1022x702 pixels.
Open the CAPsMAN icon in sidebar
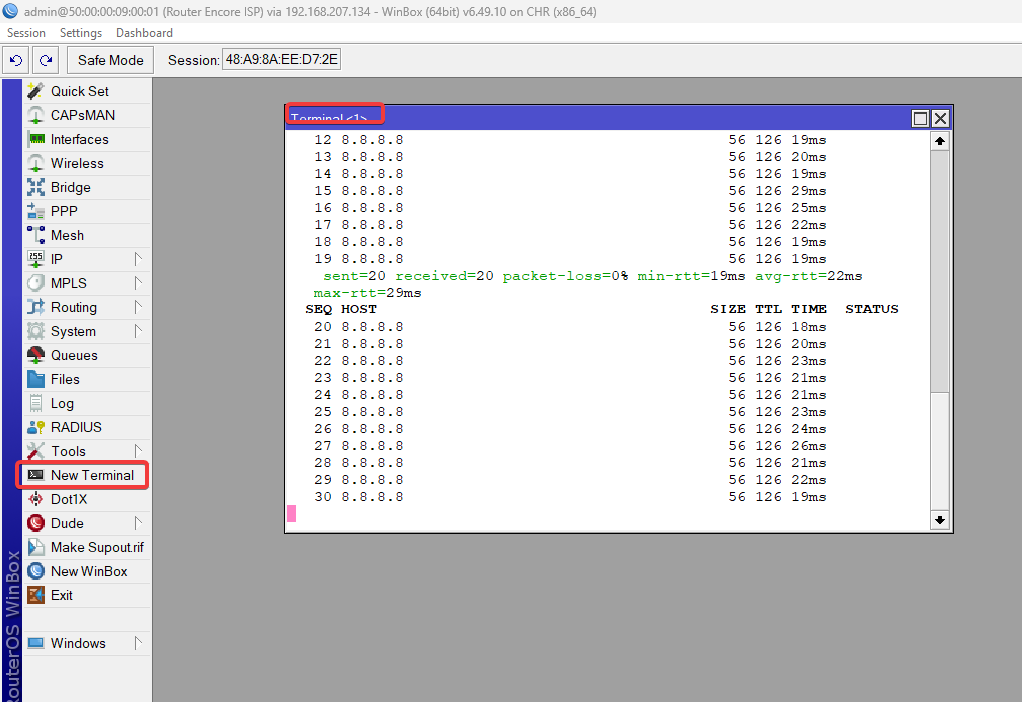(36, 115)
